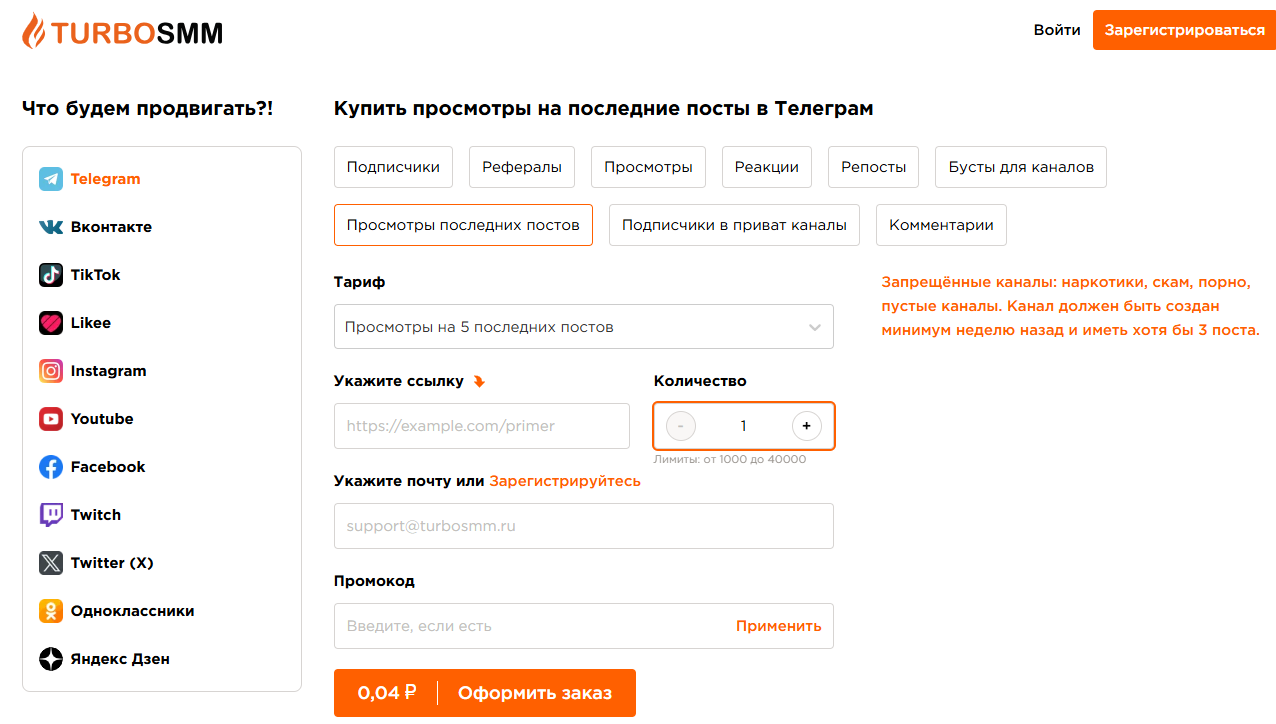This screenshot has height=724, width=1276.
Task: Open the Реакции tab
Action: point(767,167)
